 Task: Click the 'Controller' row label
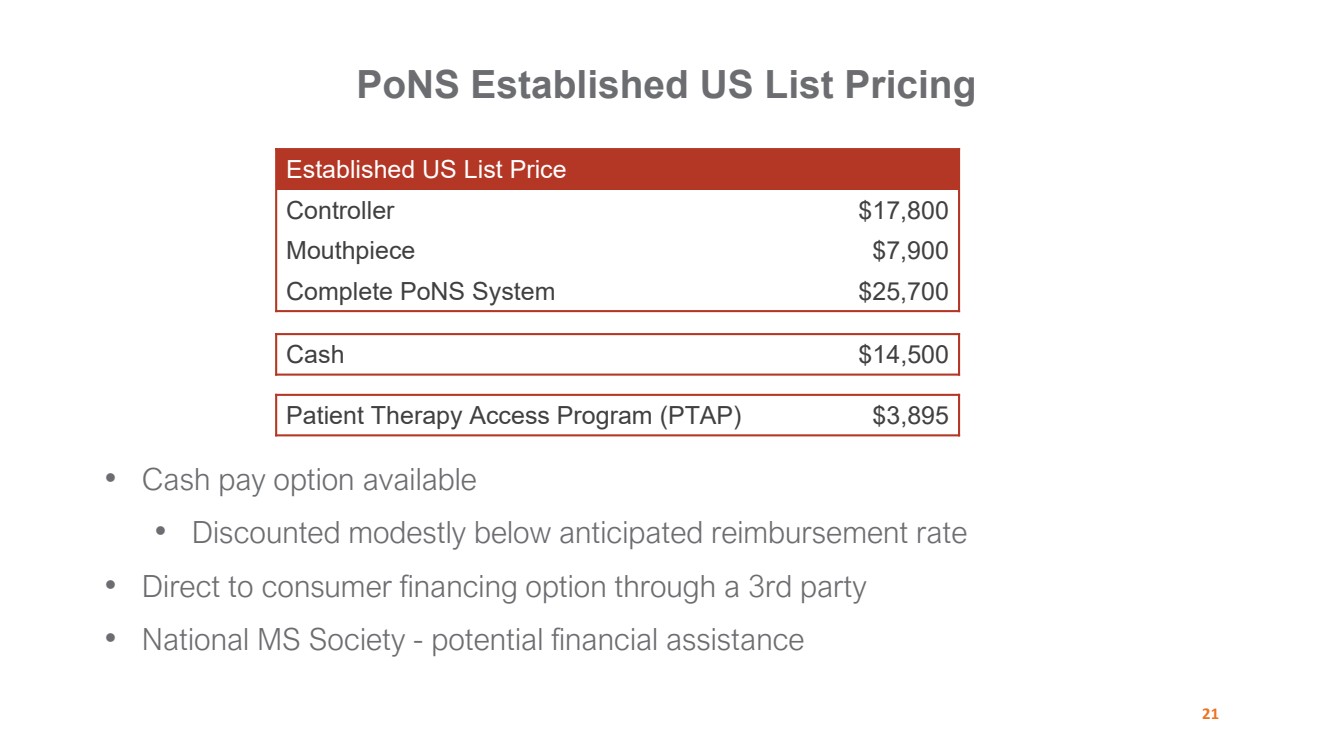(x=340, y=211)
